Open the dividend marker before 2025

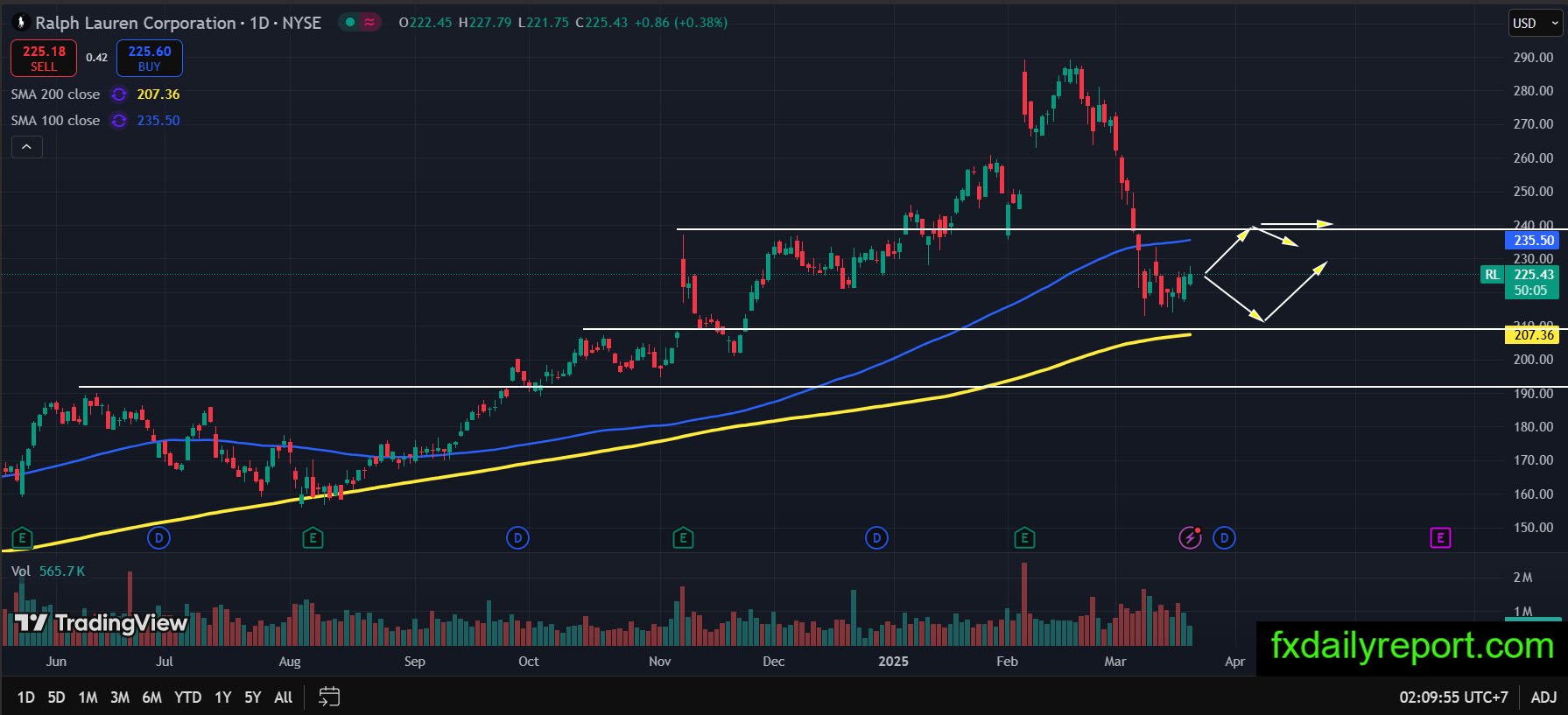pos(876,537)
